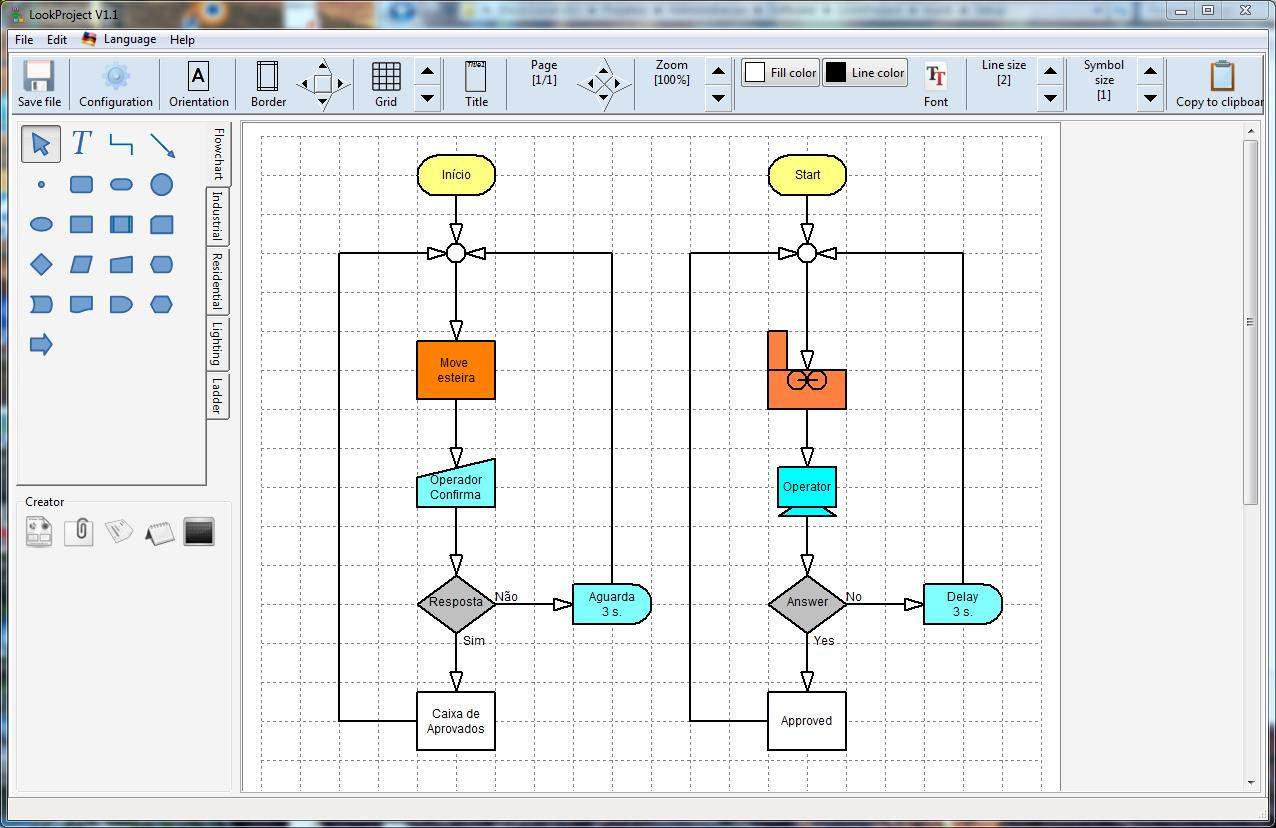This screenshot has height=828, width=1276.
Task: Open the Edit menu
Action: 57,40
